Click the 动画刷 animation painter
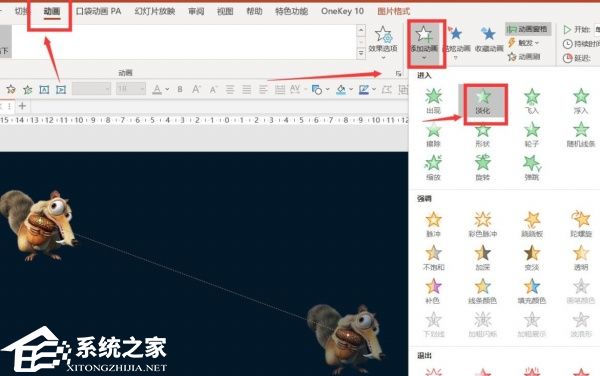The width and height of the screenshot is (600, 376). (x=524, y=57)
